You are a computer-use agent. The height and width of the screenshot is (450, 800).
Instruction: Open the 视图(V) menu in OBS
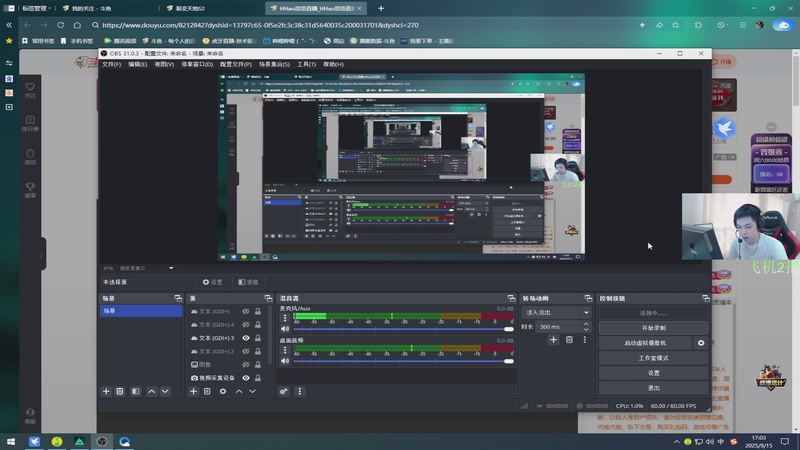click(164, 64)
